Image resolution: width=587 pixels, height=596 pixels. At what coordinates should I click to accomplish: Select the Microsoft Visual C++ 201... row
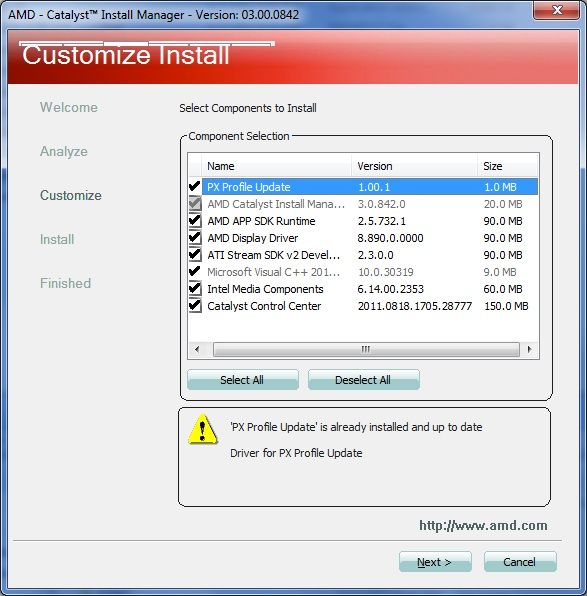(x=363, y=272)
